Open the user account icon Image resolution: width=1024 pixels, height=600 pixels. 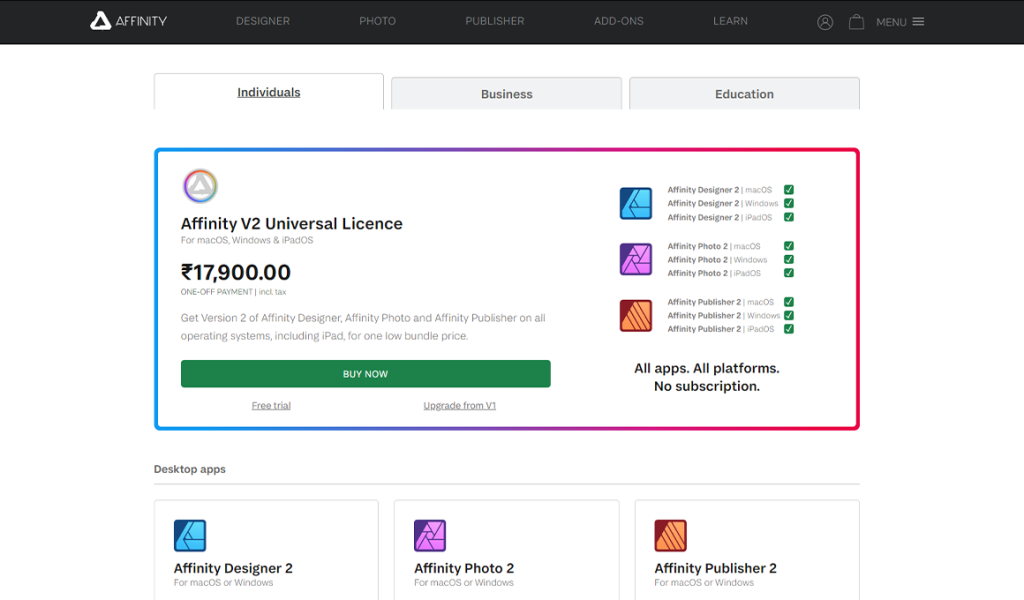[825, 22]
